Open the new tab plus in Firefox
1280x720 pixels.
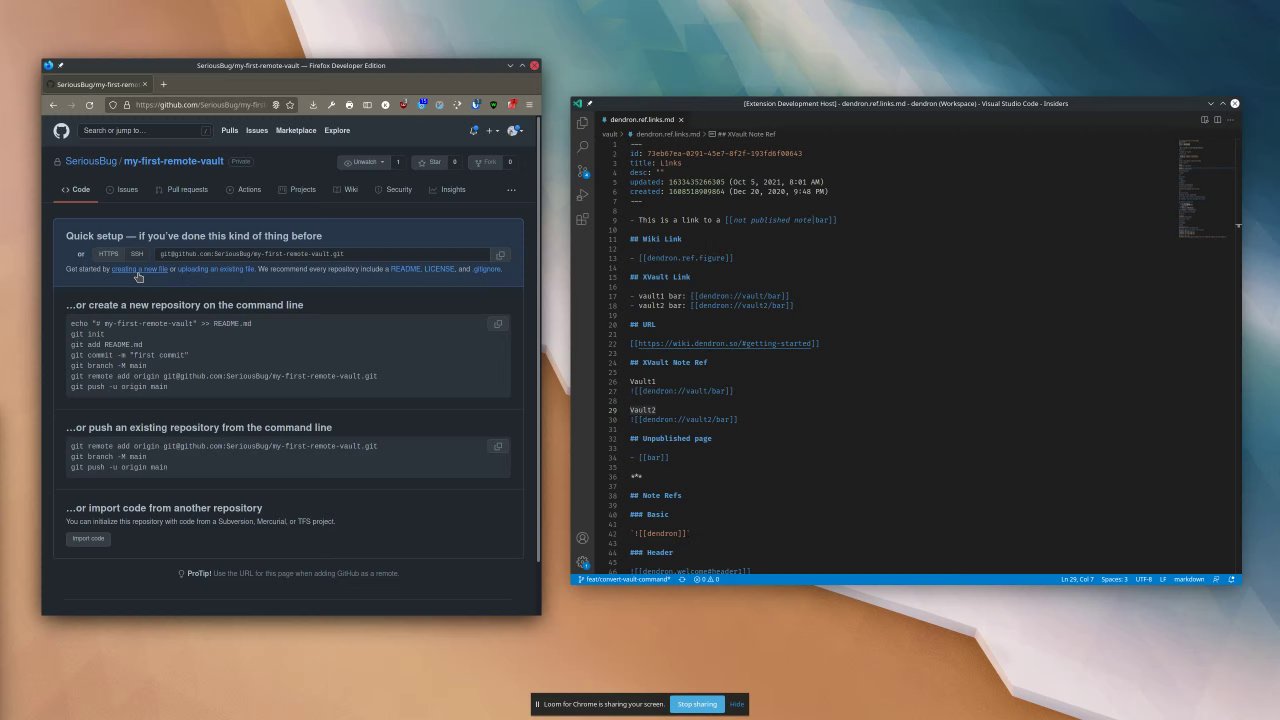tap(164, 85)
